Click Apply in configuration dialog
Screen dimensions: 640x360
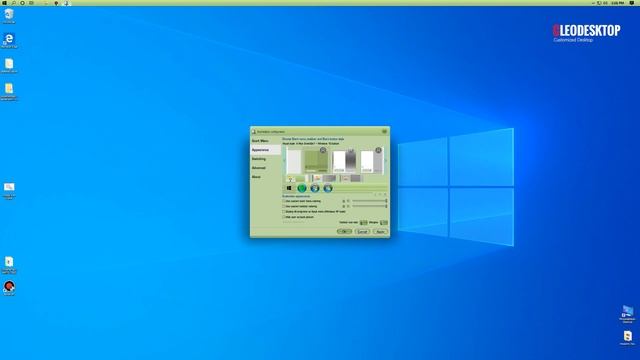[380, 231]
